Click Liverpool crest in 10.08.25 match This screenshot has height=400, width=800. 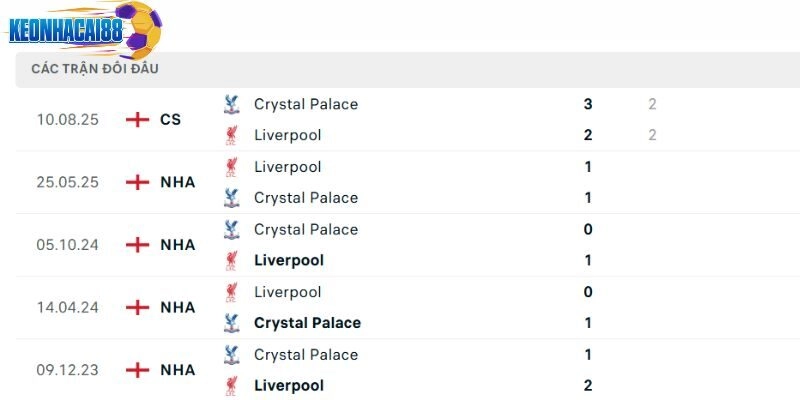(x=232, y=135)
